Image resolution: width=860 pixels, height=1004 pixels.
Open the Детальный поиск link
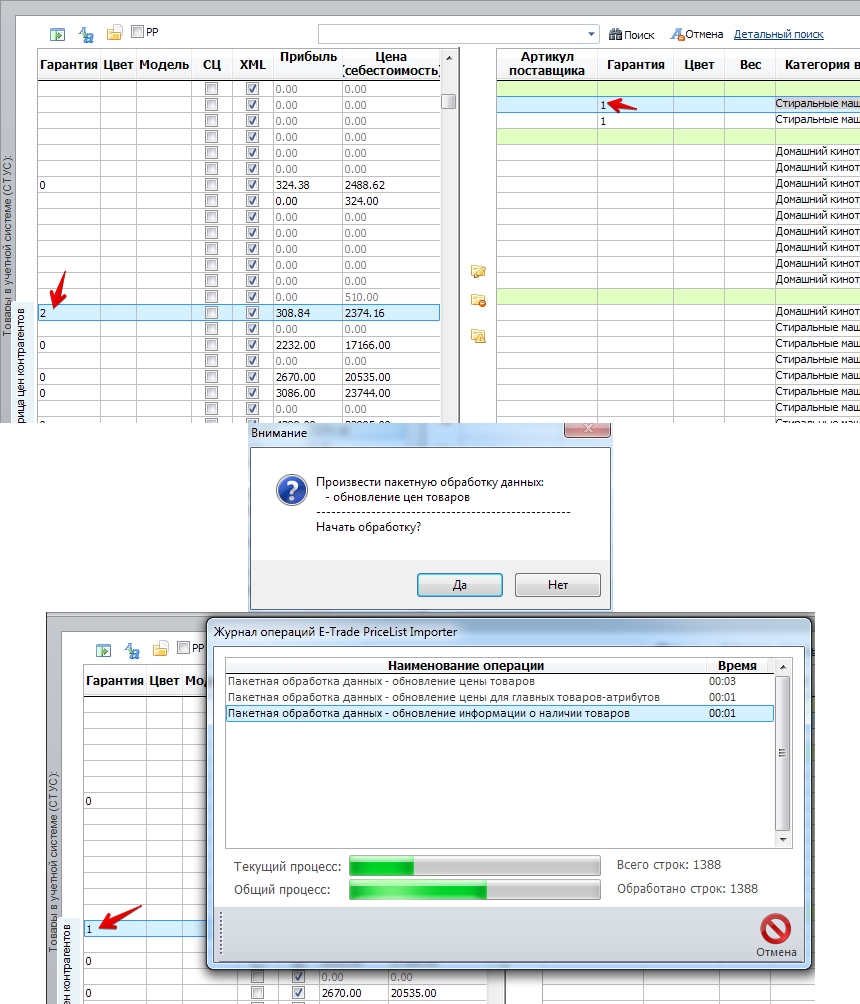pos(779,35)
